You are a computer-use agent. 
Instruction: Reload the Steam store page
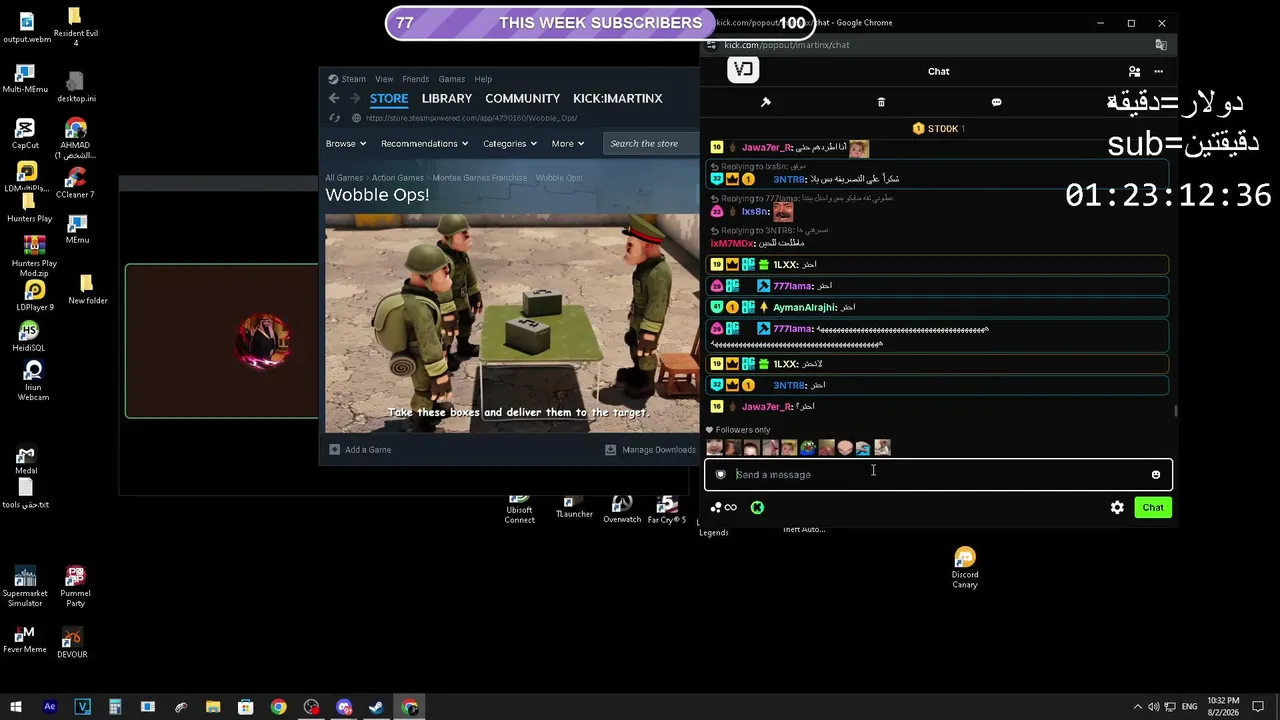point(335,118)
